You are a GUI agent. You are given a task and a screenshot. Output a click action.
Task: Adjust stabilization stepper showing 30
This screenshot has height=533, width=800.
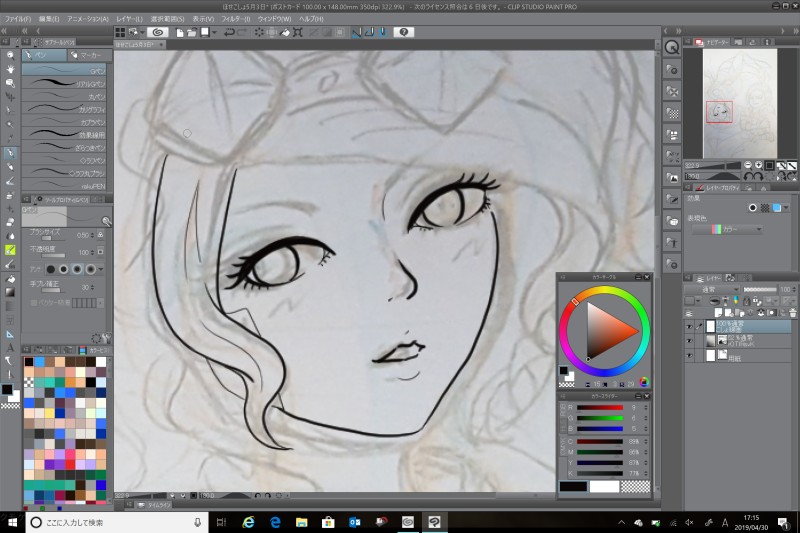point(92,287)
